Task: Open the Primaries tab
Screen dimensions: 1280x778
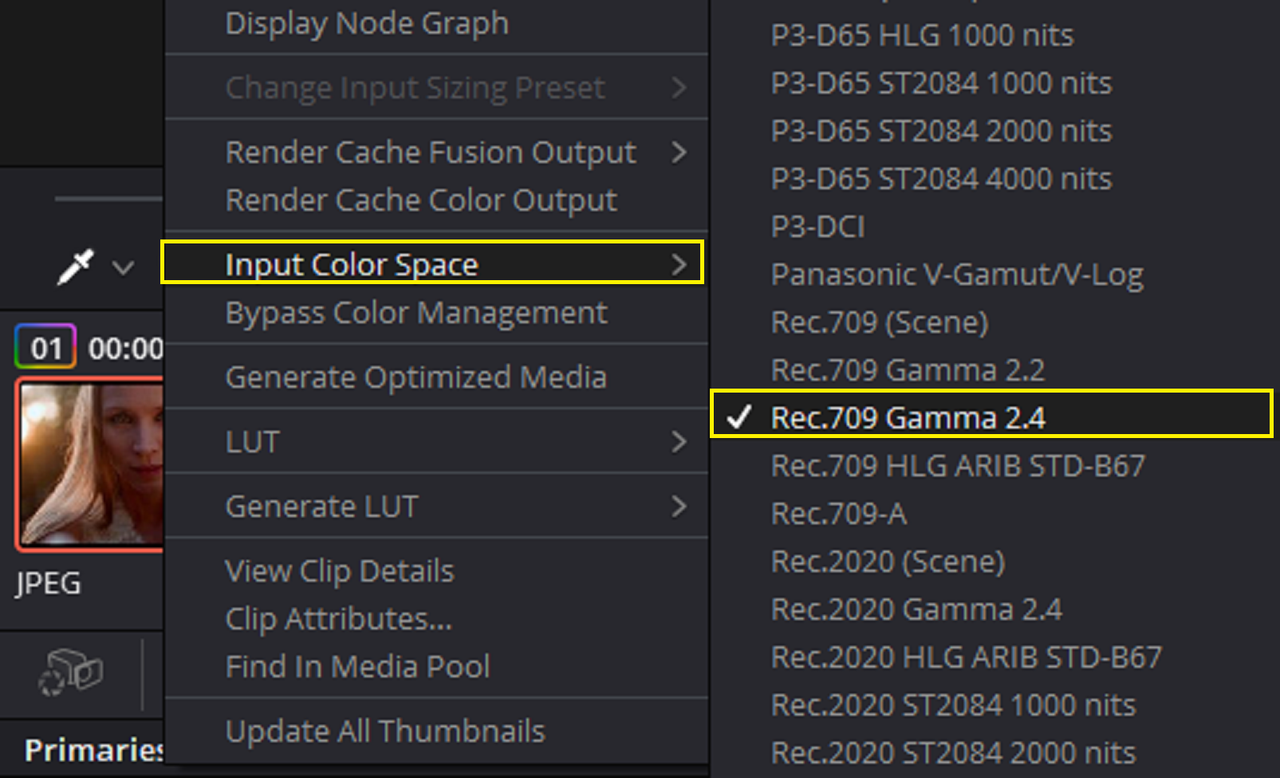Action: pos(94,750)
